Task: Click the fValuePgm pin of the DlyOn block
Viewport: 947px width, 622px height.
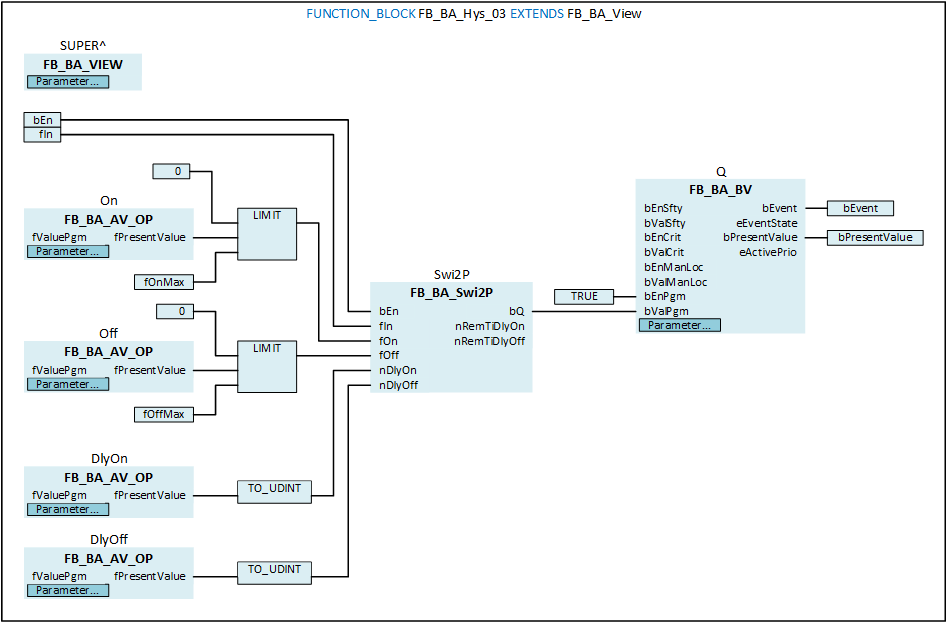Action: [x=59, y=495]
